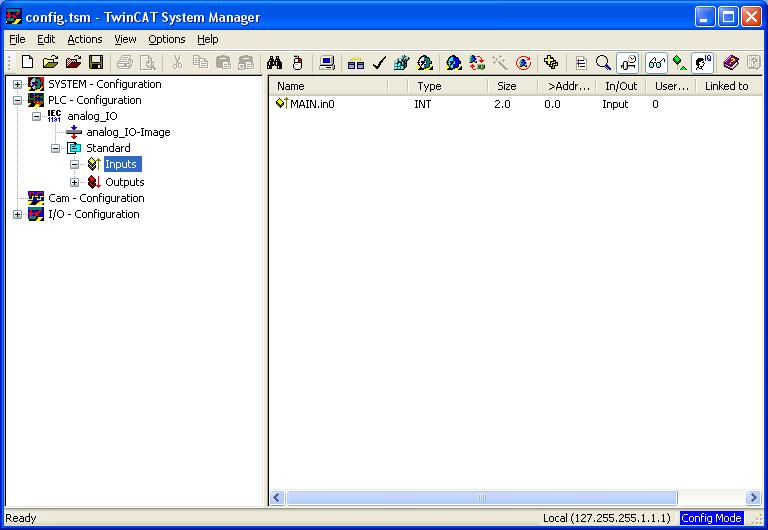The width and height of the screenshot is (768, 530).
Task: Click the scroll left arrow
Action: (277, 498)
